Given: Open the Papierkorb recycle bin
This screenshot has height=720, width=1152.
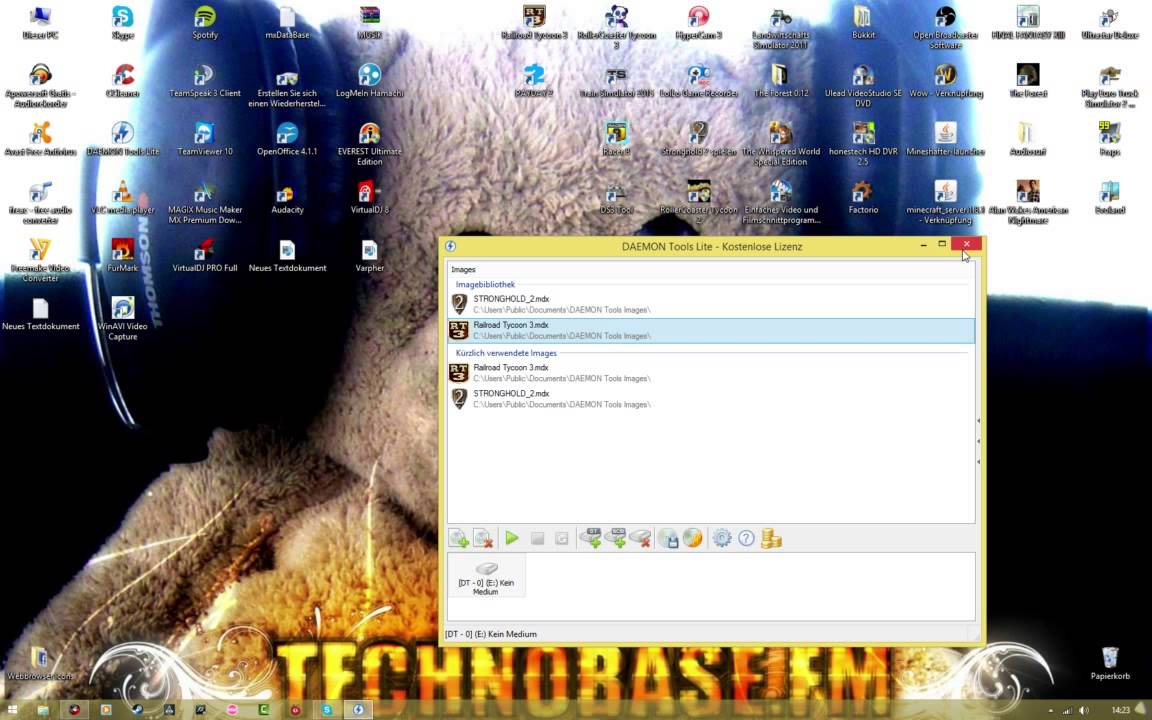Looking at the screenshot, I should pyautogui.click(x=1110, y=663).
